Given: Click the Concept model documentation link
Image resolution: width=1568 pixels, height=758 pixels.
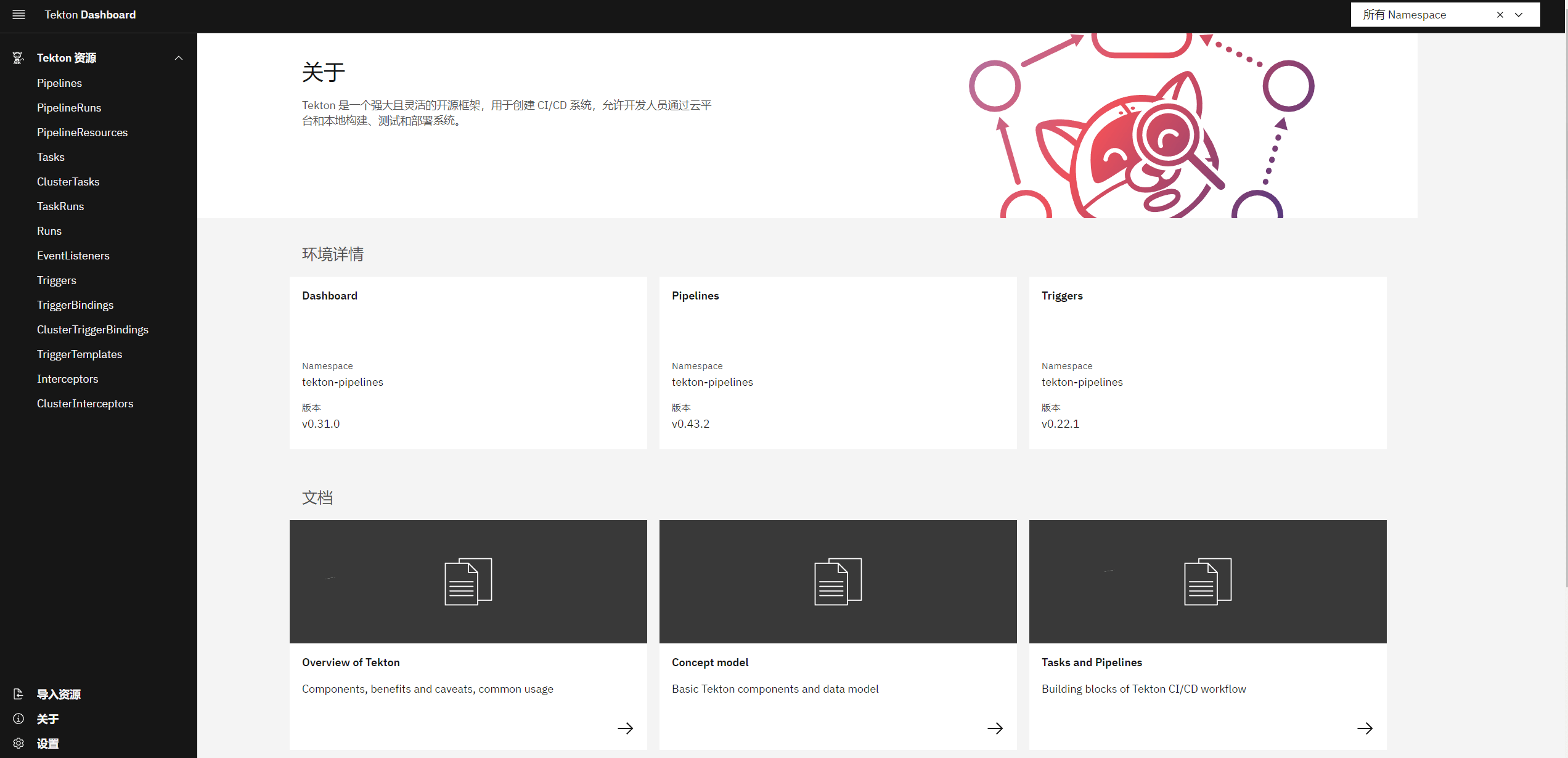Looking at the screenshot, I should tap(709, 662).
